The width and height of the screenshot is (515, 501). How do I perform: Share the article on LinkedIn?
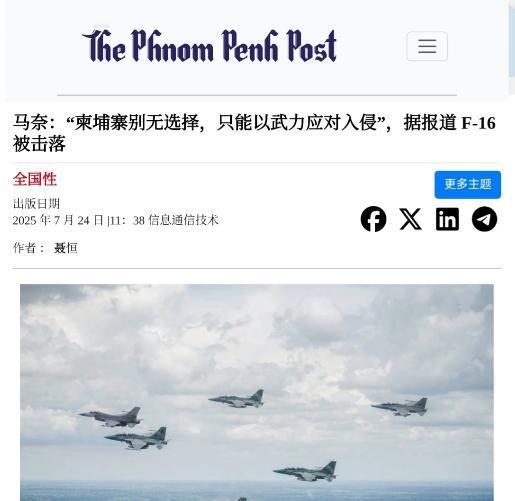point(447,219)
